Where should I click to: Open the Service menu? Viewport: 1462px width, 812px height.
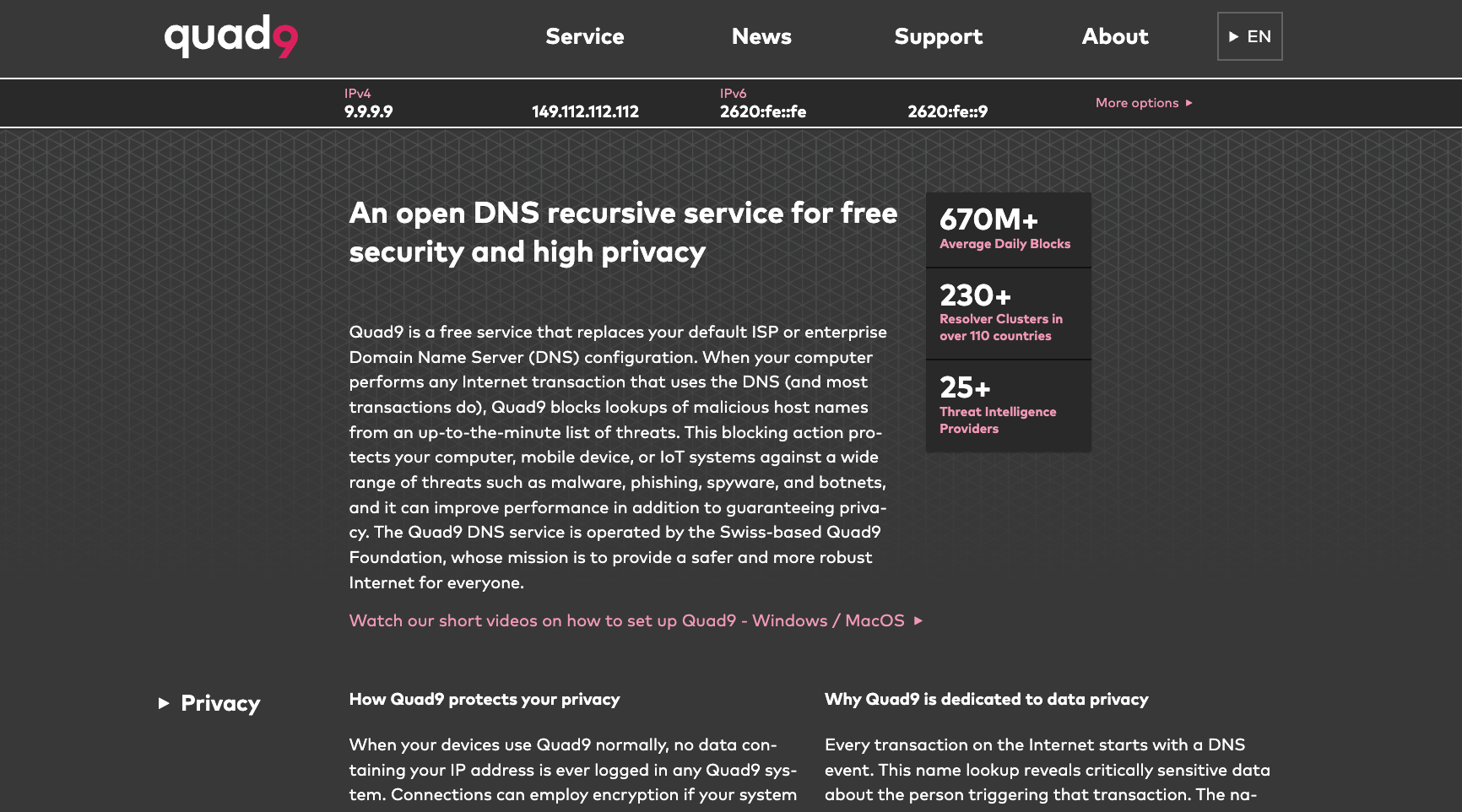584,36
